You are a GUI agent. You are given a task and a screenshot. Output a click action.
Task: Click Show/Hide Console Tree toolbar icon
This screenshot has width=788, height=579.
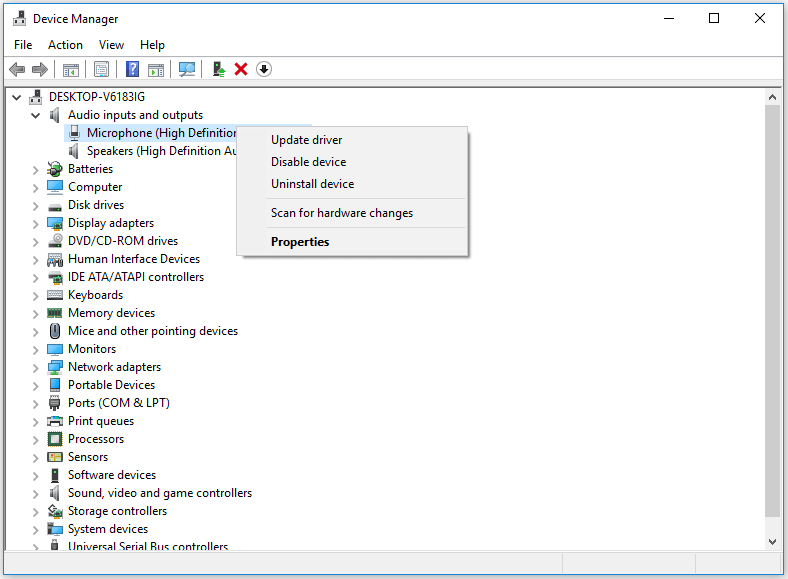coord(71,69)
